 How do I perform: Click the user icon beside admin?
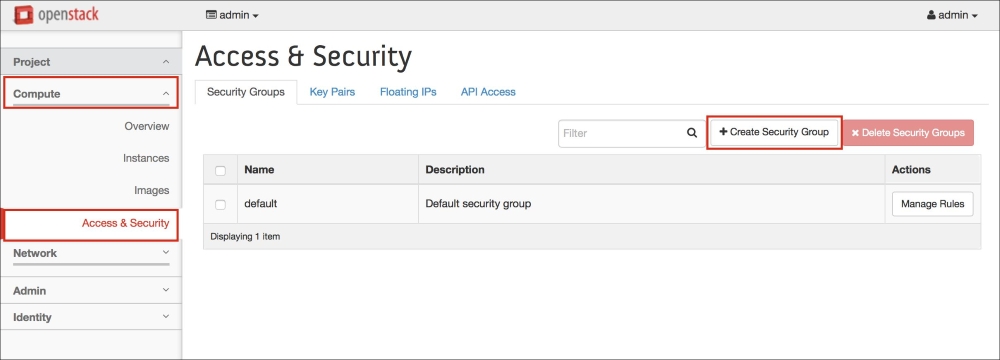(x=932, y=15)
